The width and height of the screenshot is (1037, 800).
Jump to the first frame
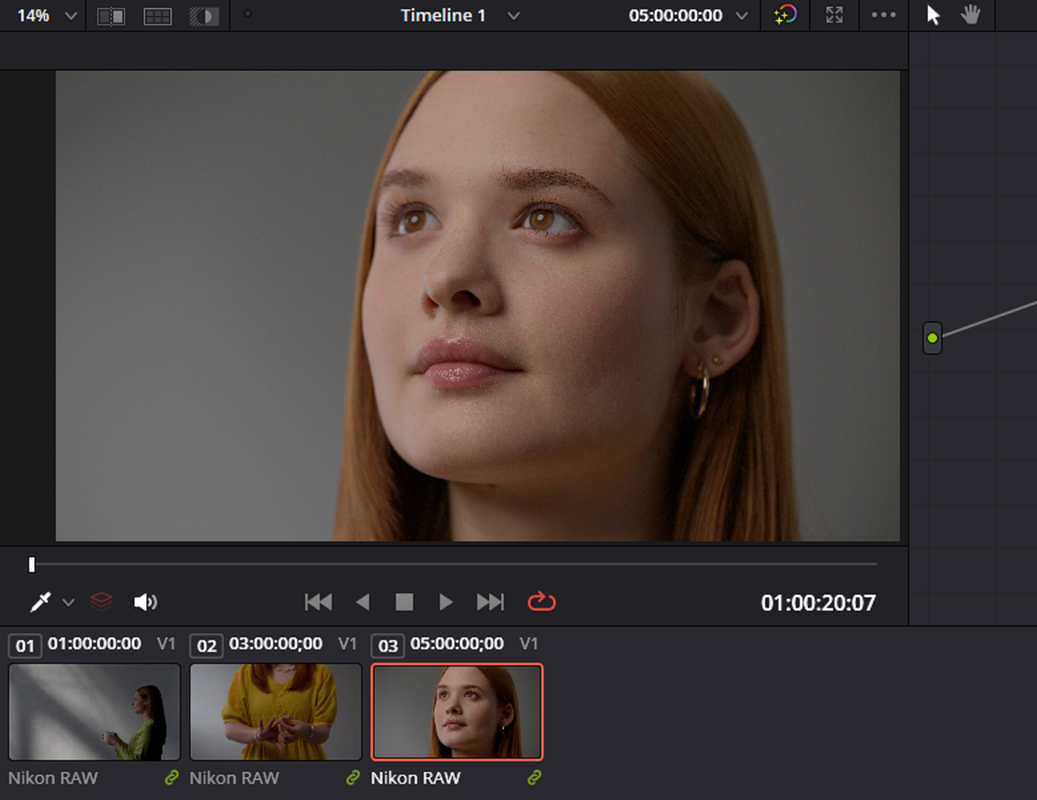[318, 602]
